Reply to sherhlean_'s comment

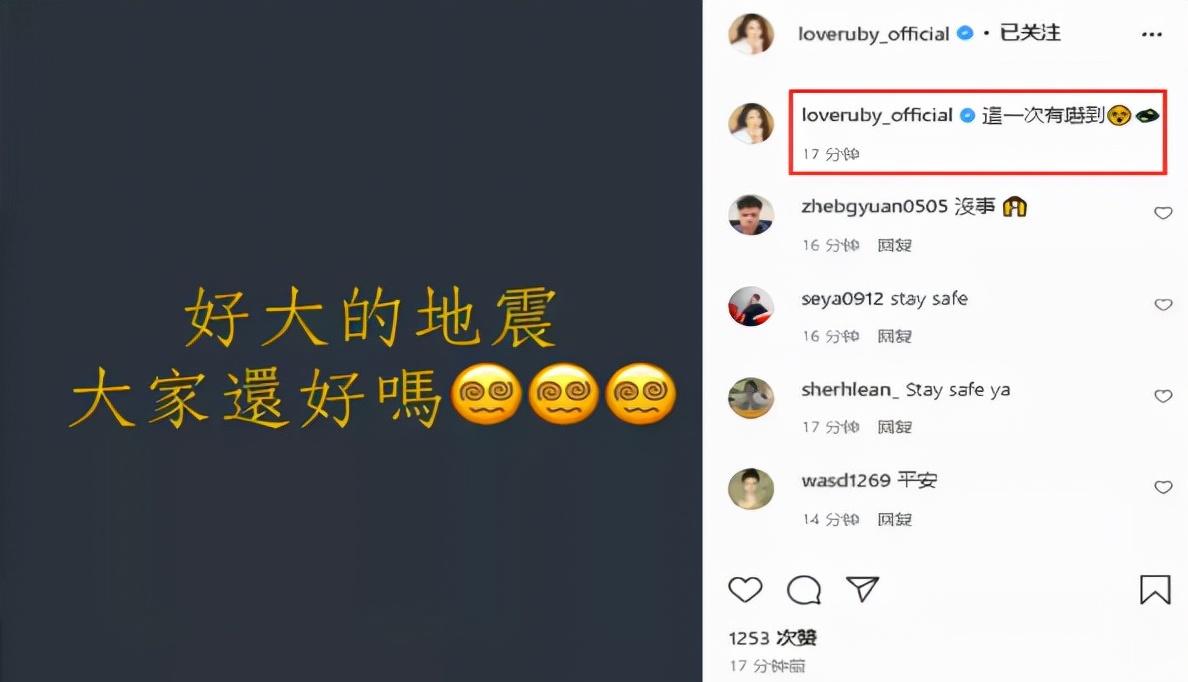pyautogui.click(x=894, y=427)
